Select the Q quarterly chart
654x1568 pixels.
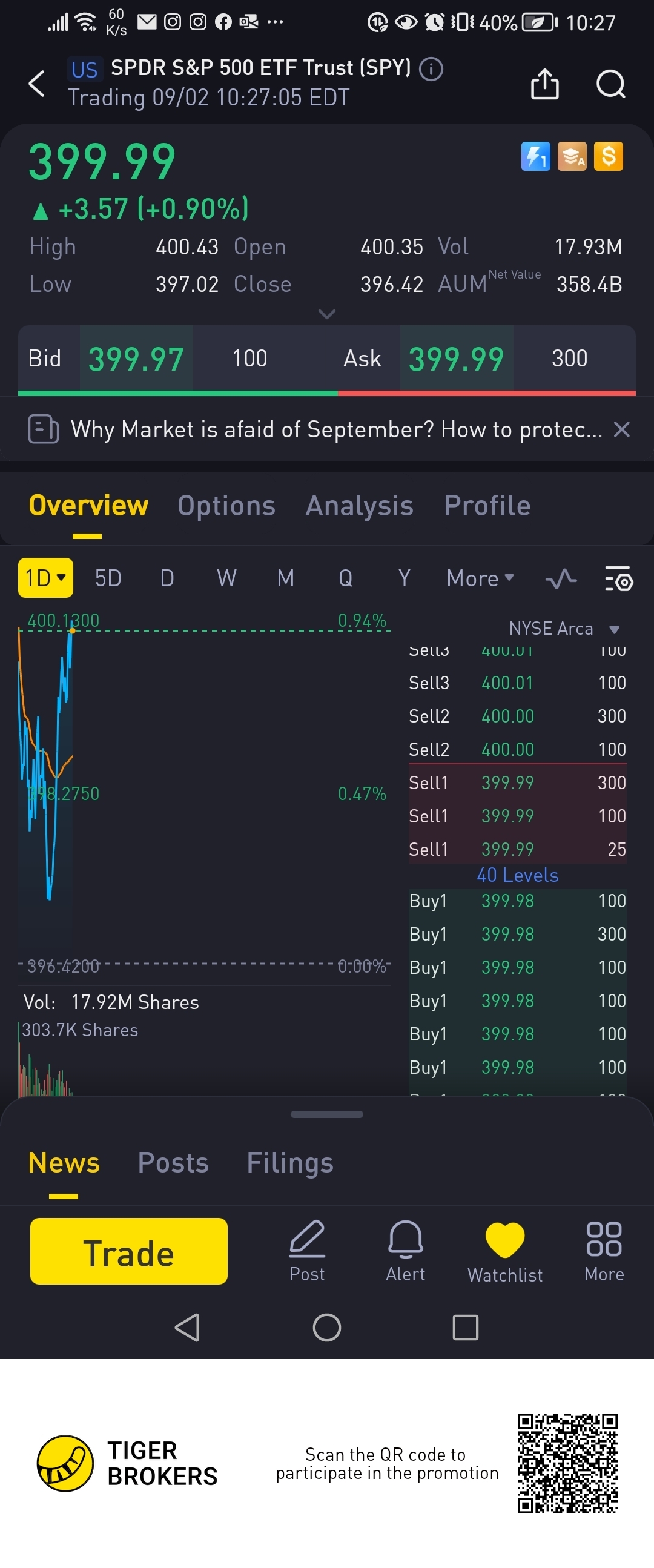[x=345, y=578]
